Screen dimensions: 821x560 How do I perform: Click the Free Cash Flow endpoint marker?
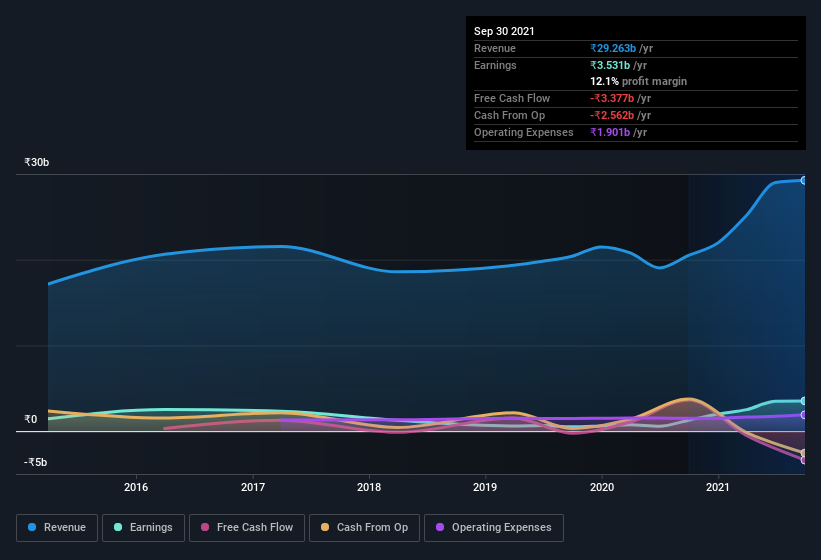pyautogui.click(x=803, y=460)
